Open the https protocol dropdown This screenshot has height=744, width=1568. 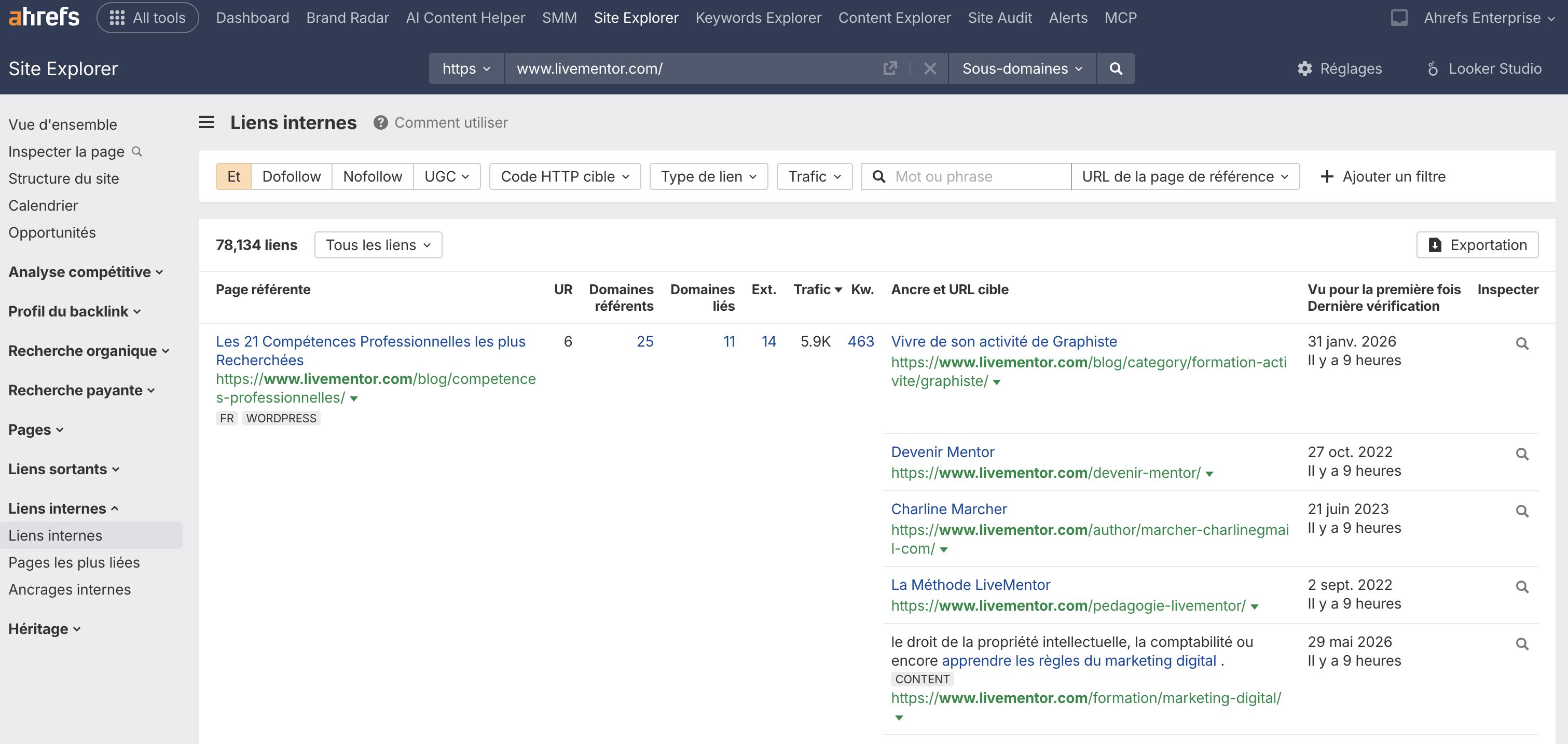[x=466, y=68]
